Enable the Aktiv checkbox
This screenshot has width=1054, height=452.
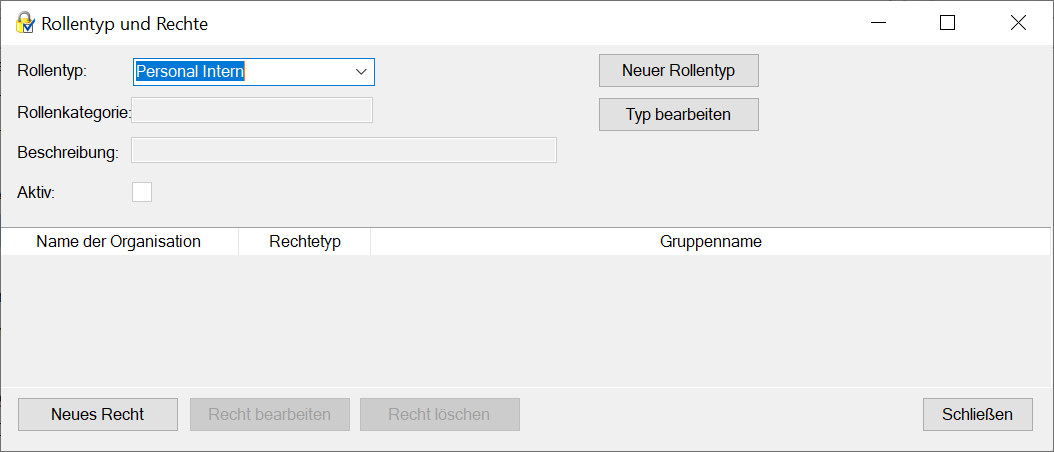(142, 192)
